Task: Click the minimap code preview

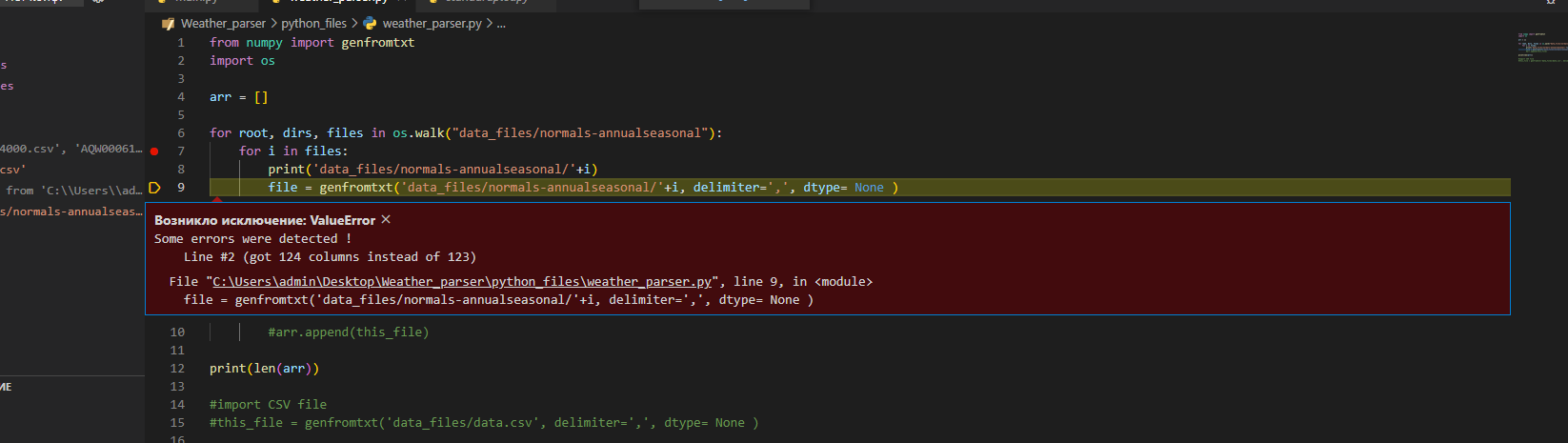Action: coord(1541,48)
